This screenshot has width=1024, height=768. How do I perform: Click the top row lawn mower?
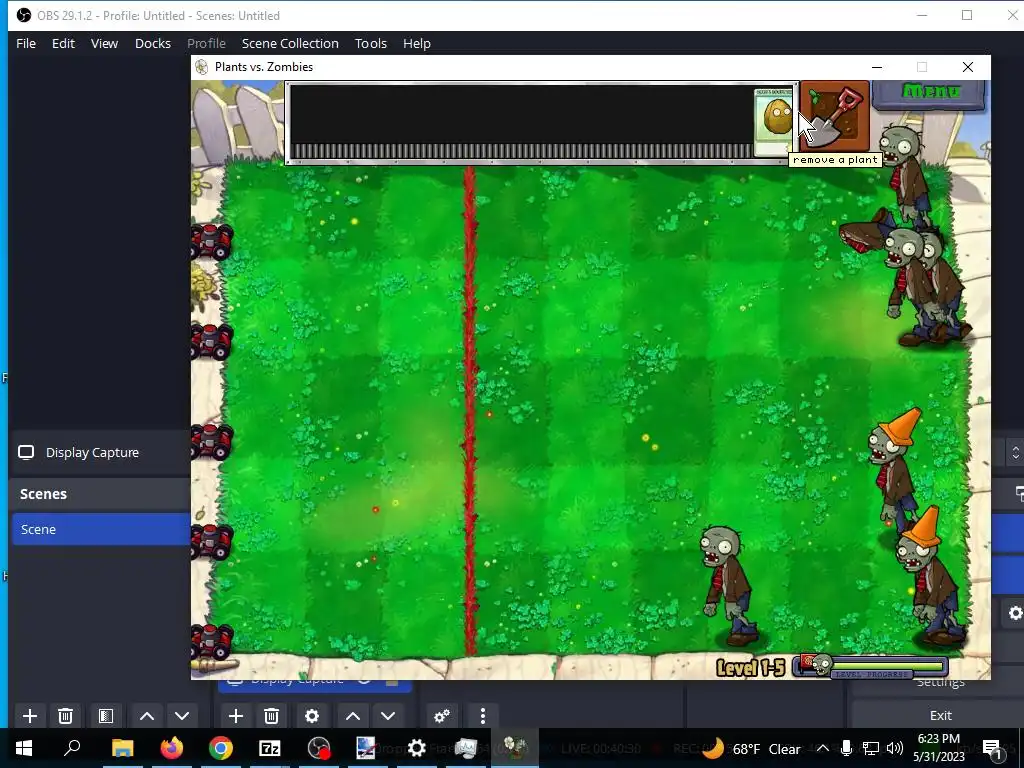(x=212, y=241)
